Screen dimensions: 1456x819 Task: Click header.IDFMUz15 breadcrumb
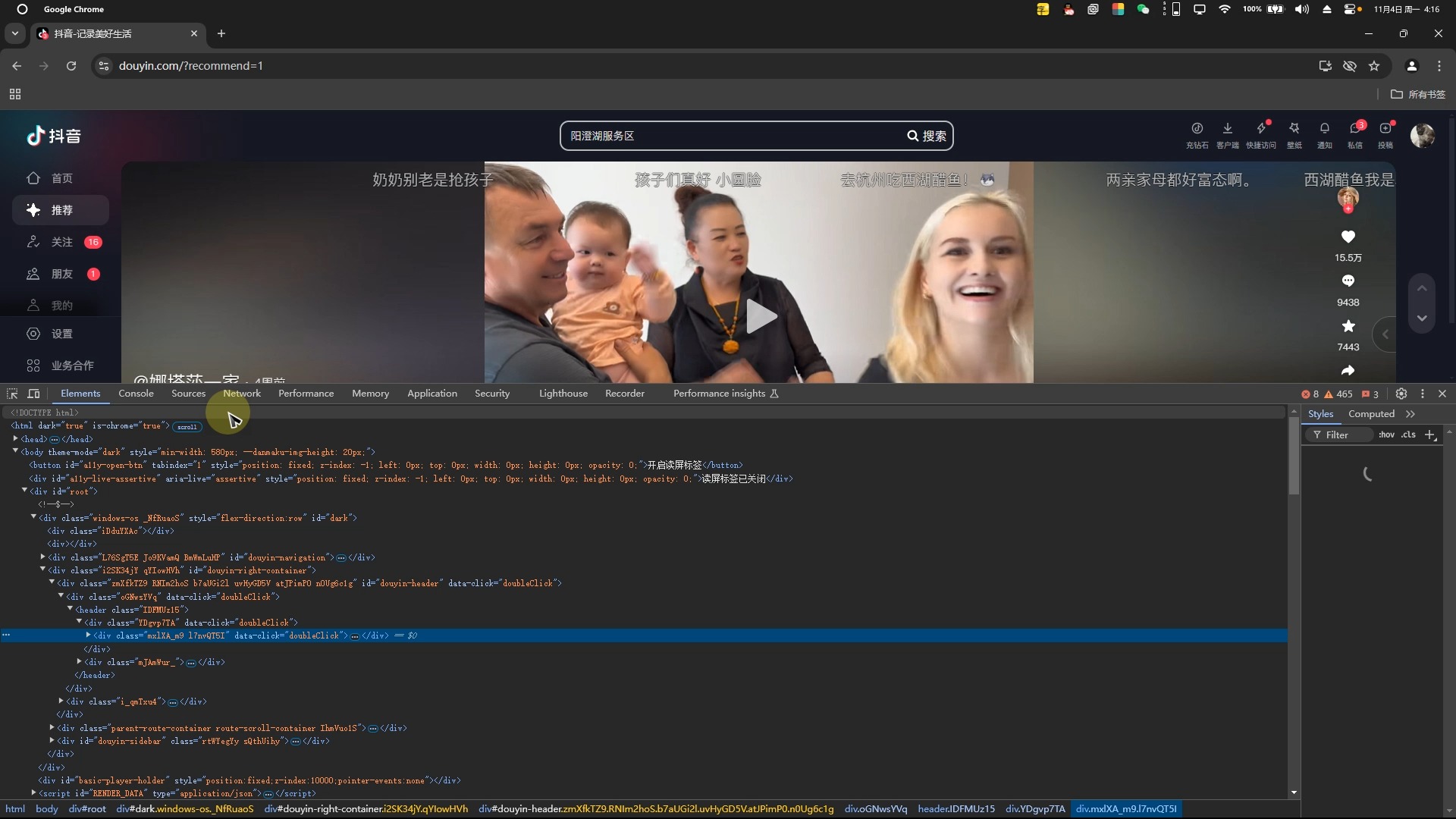(x=956, y=809)
